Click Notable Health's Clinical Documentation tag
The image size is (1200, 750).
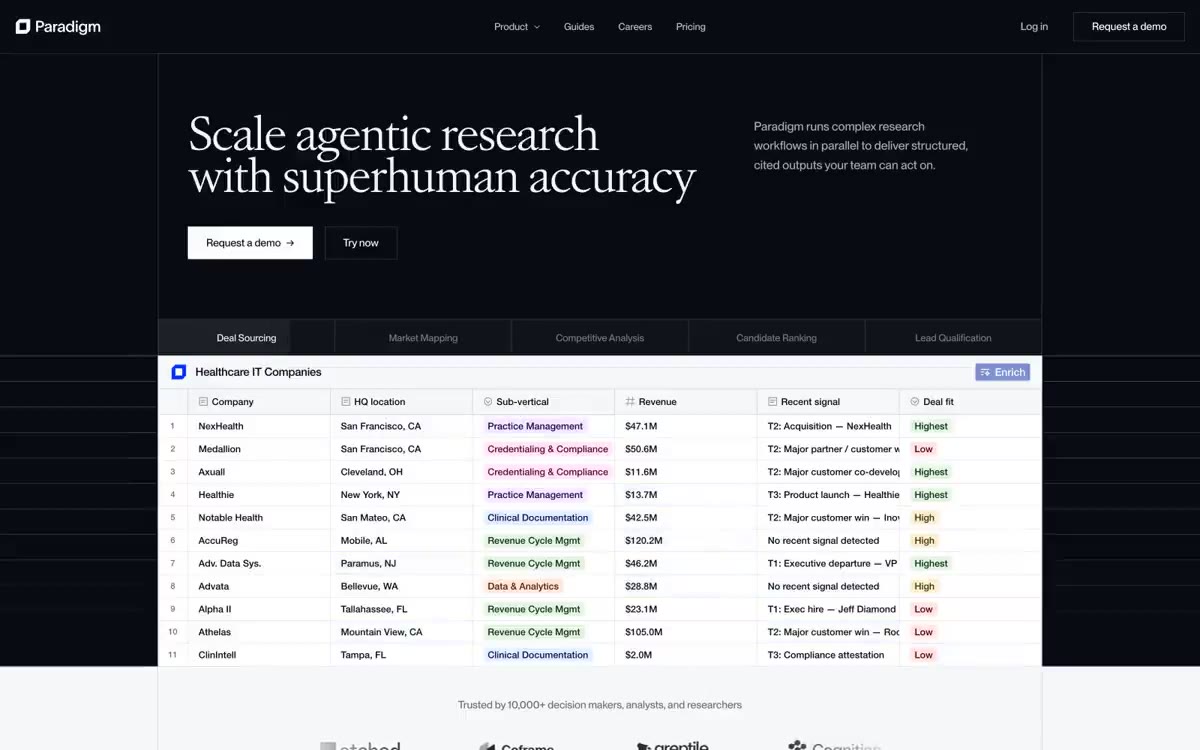pyautogui.click(x=538, y=518)
